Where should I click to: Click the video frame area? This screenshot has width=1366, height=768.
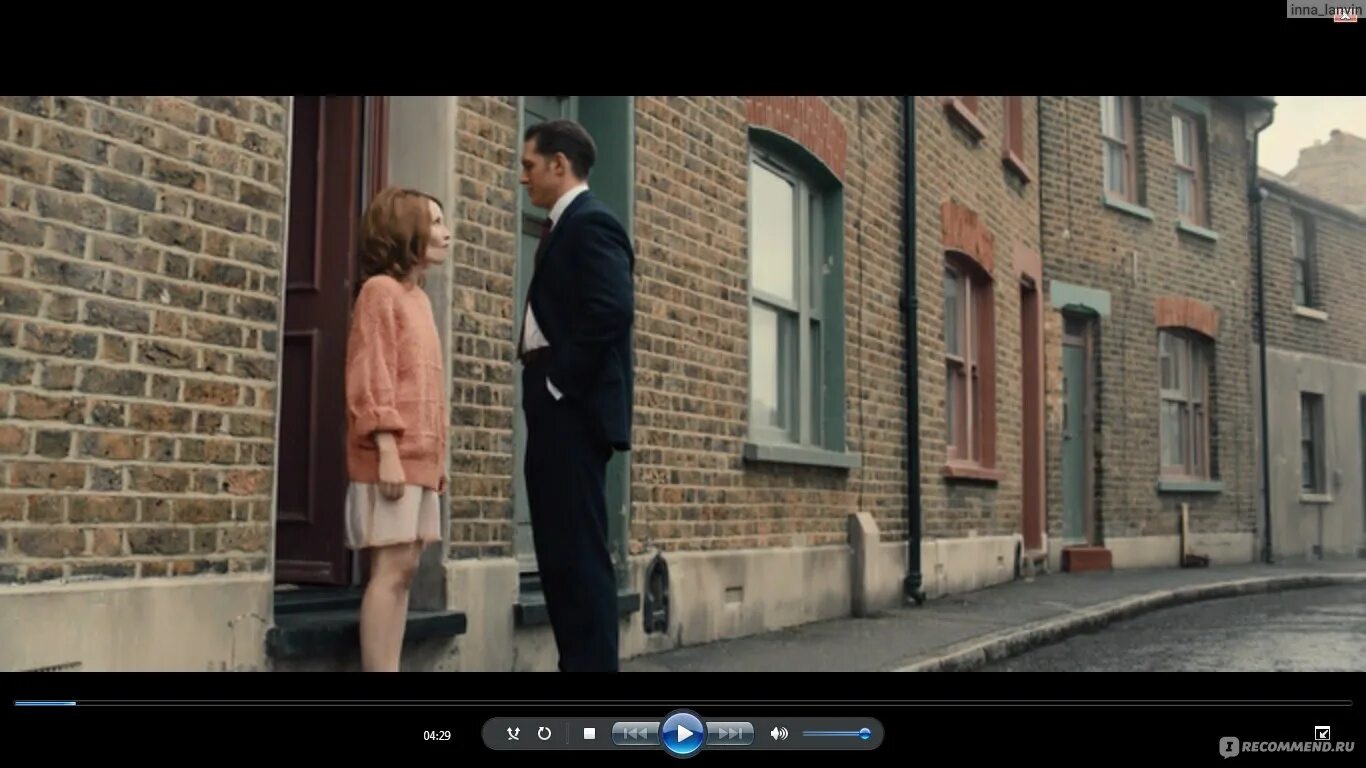(683, 383)
